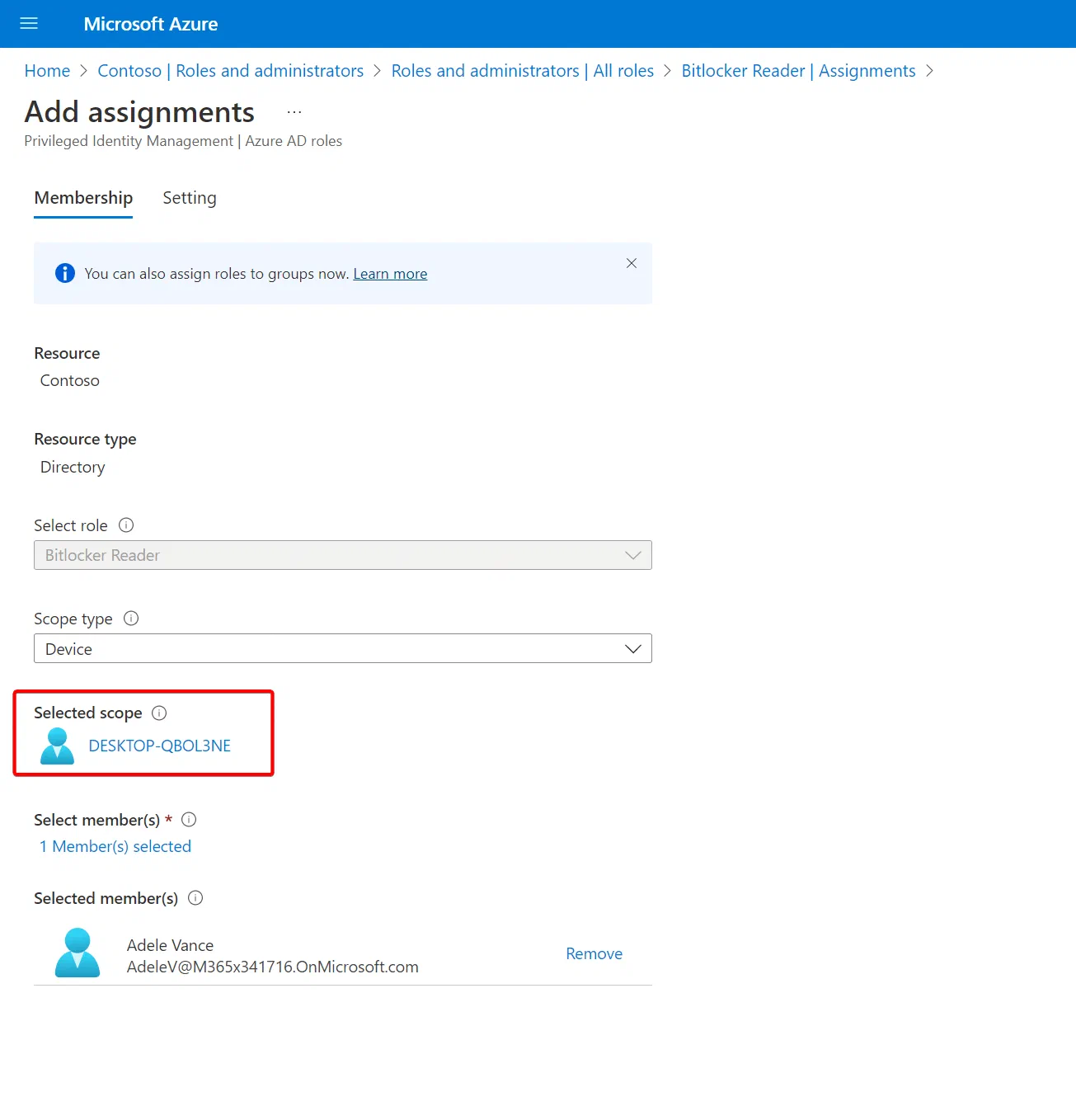Viewport: 1076px width, 1120px height.
Task: Click the info icon next to Selected member(s)
Action: (195, 898)
